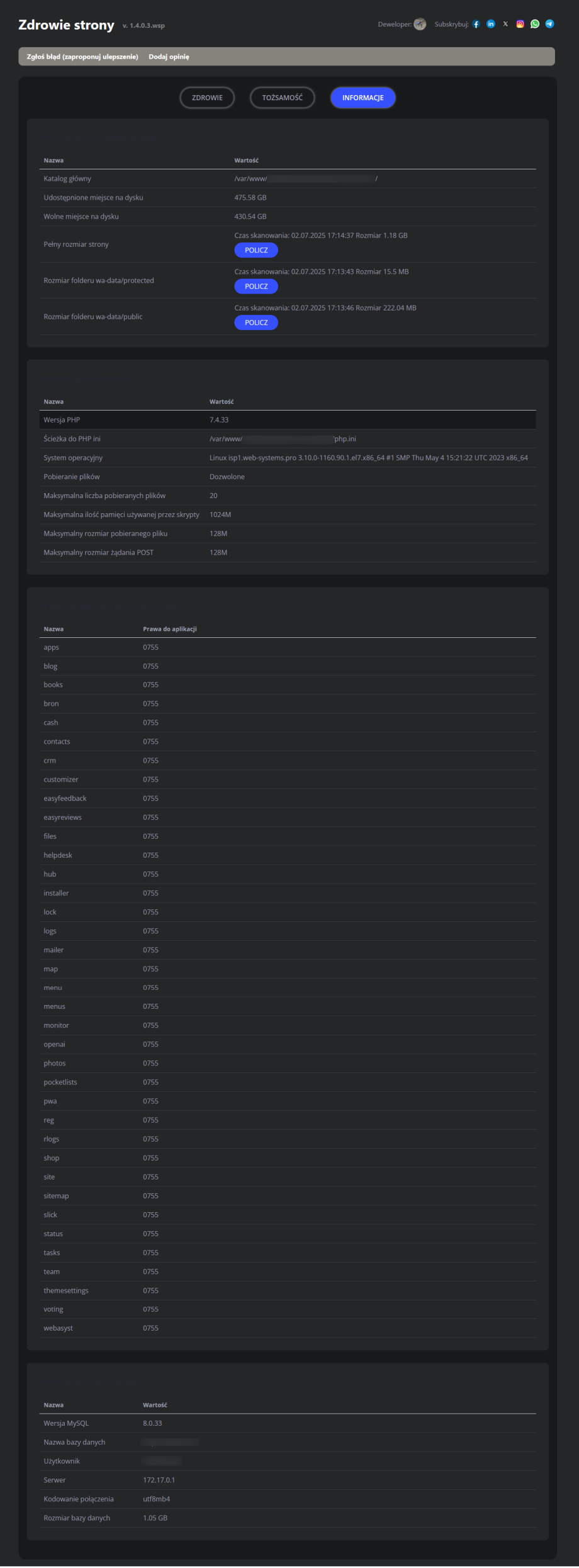The image size is (579, 1568).
Task: Click the Telegram icon
Action: [549, 25]
